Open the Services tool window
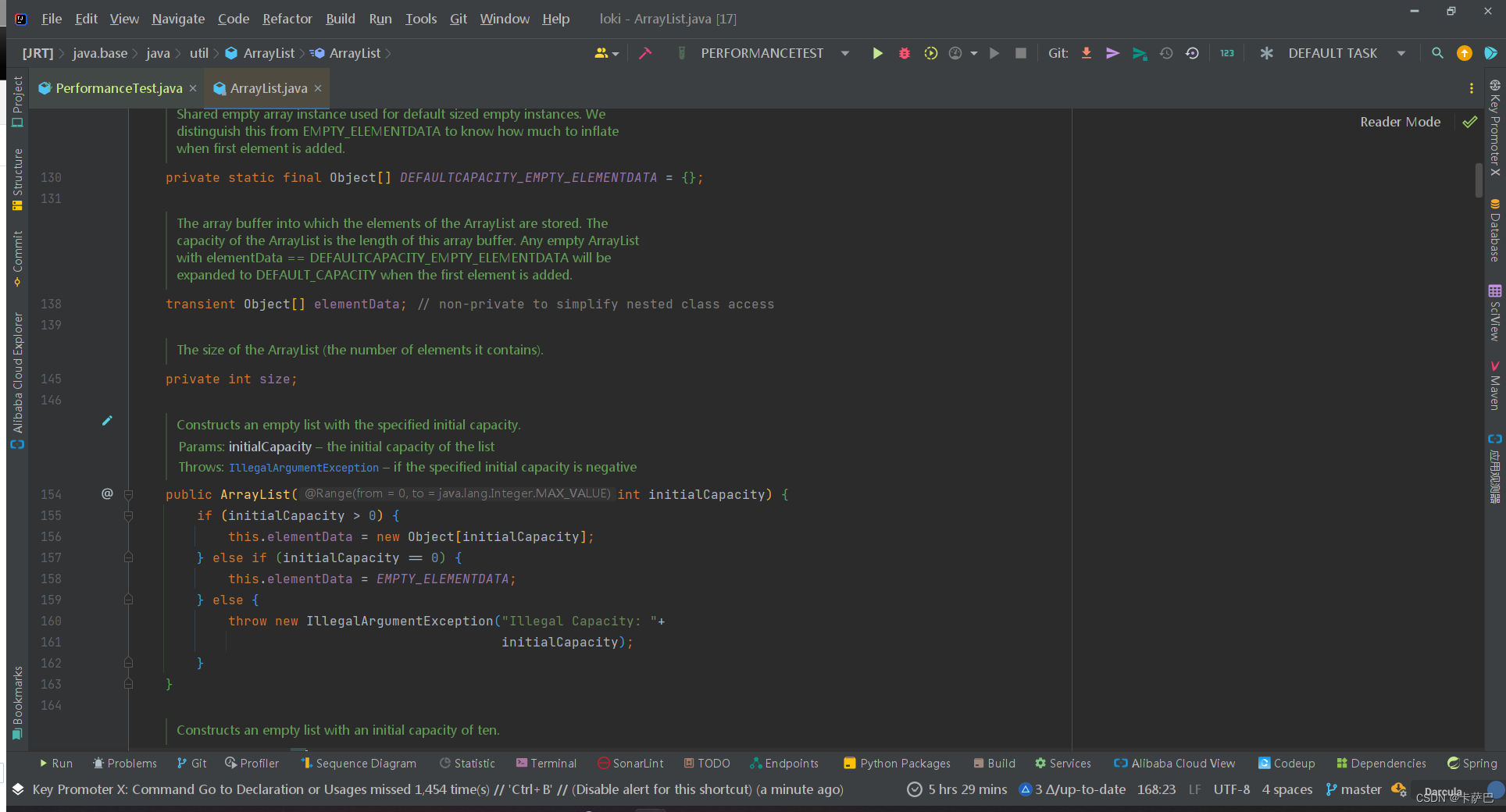This screenshot has width=1506, height=812. [x=1062, y=763]
